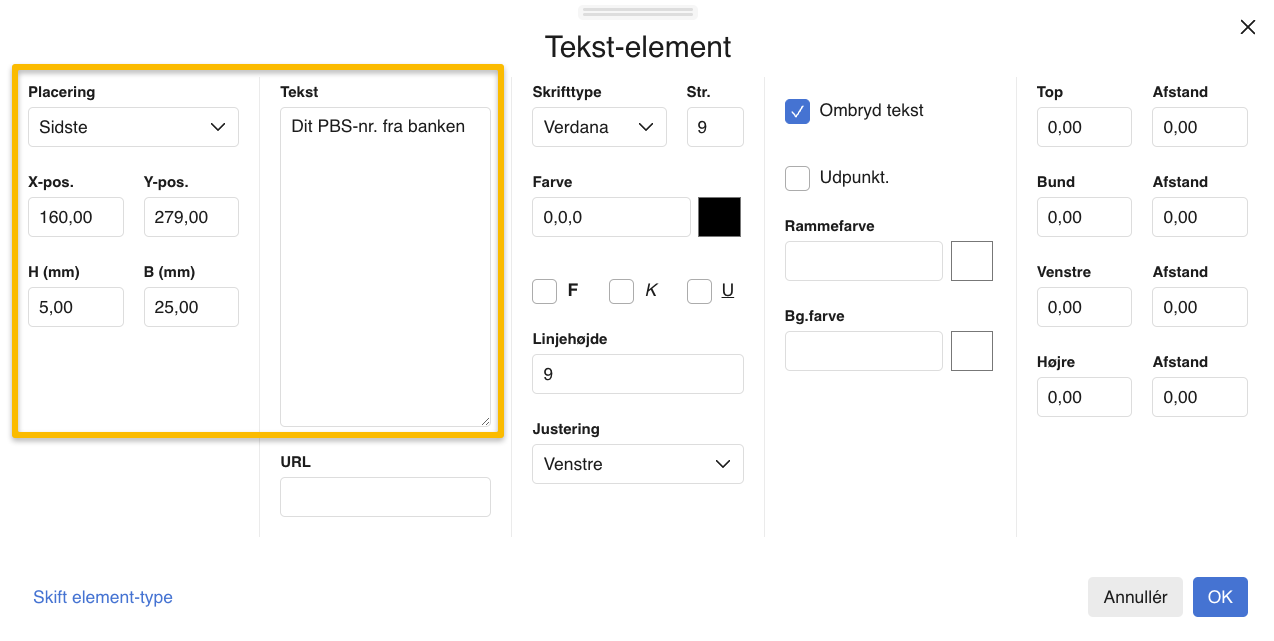Enable underline with the U checkbox
The height and width of the screenshot is (641, 1274).
[x=699, y=291]
